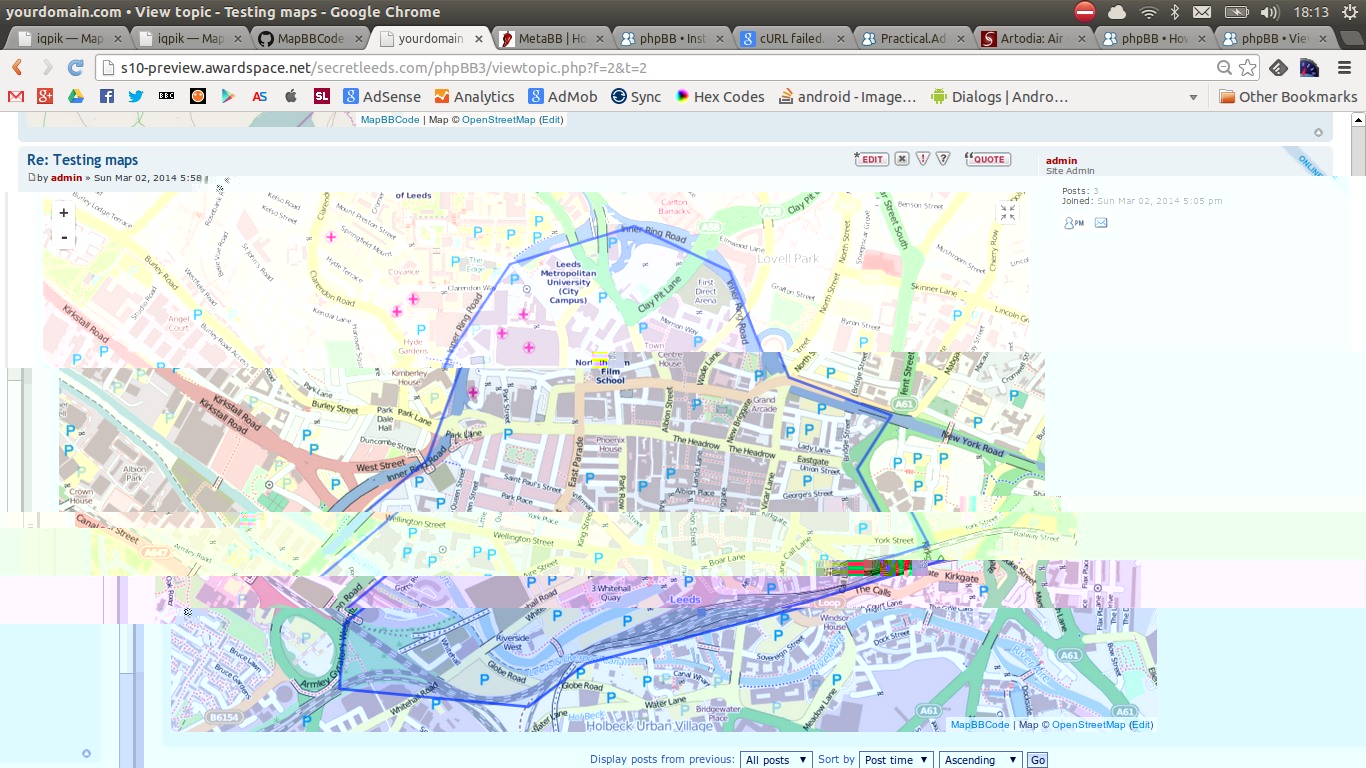Delete the post with the X icon
This screenshot has width=1366, height=768.
coord(902,159)
